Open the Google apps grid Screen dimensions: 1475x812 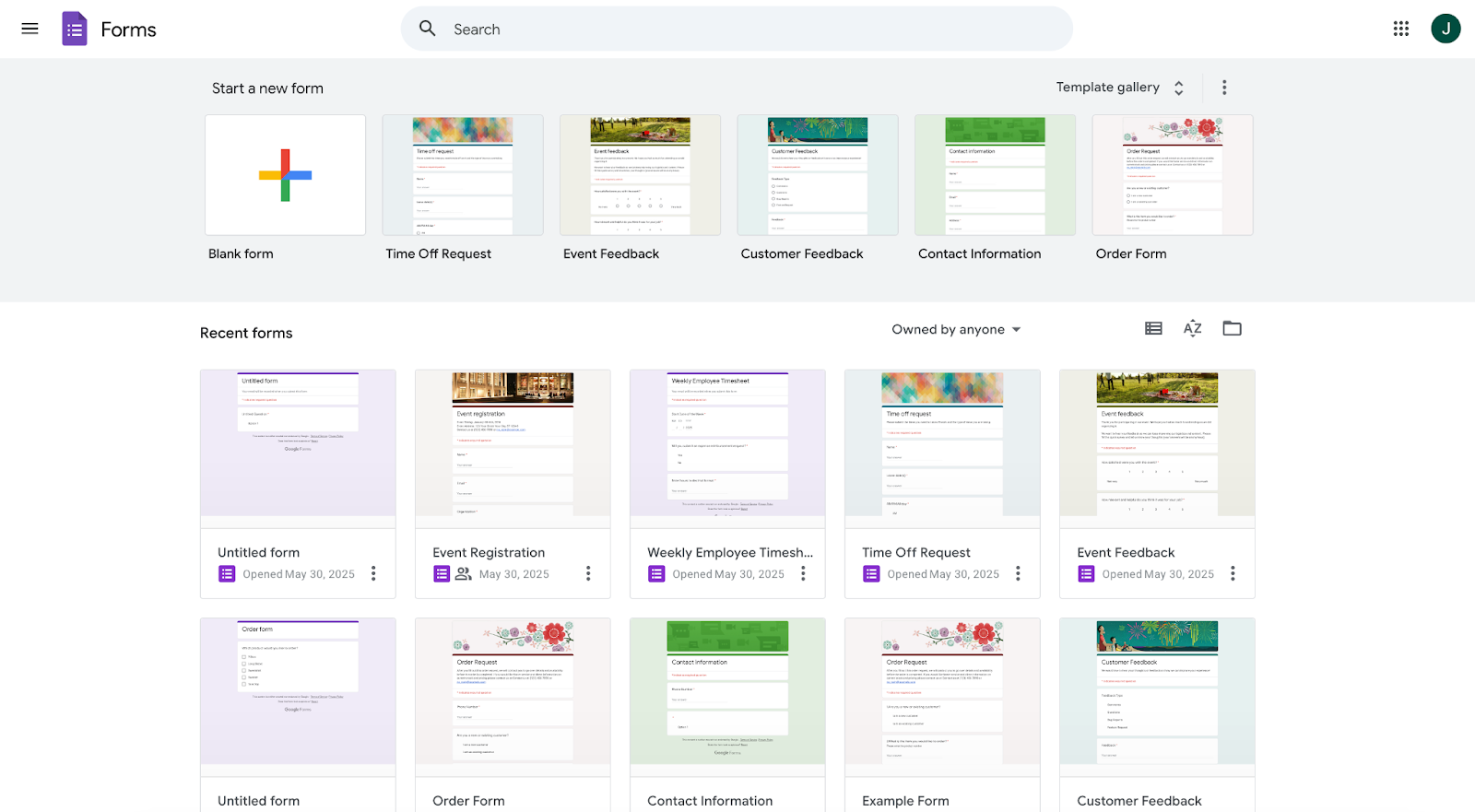(1401, 29)
